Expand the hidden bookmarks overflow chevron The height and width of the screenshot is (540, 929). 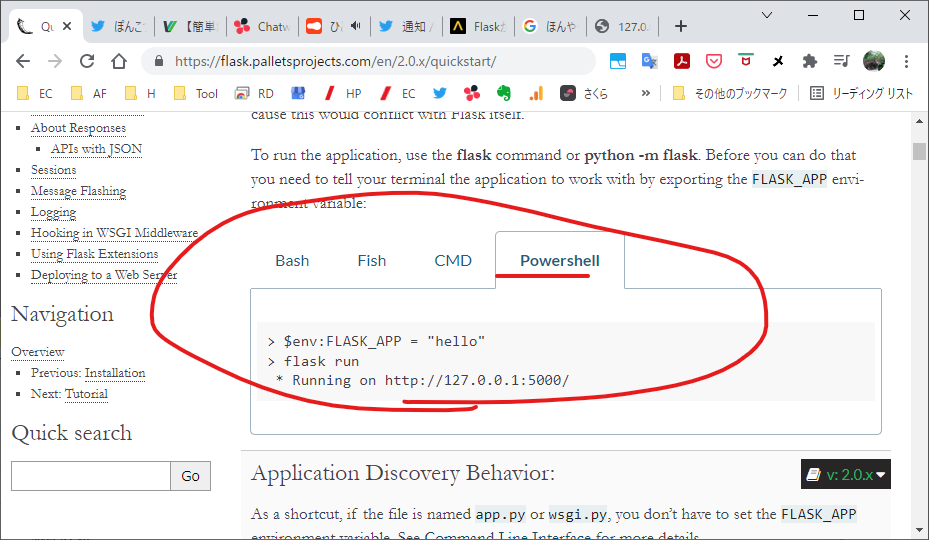point(646,93)
